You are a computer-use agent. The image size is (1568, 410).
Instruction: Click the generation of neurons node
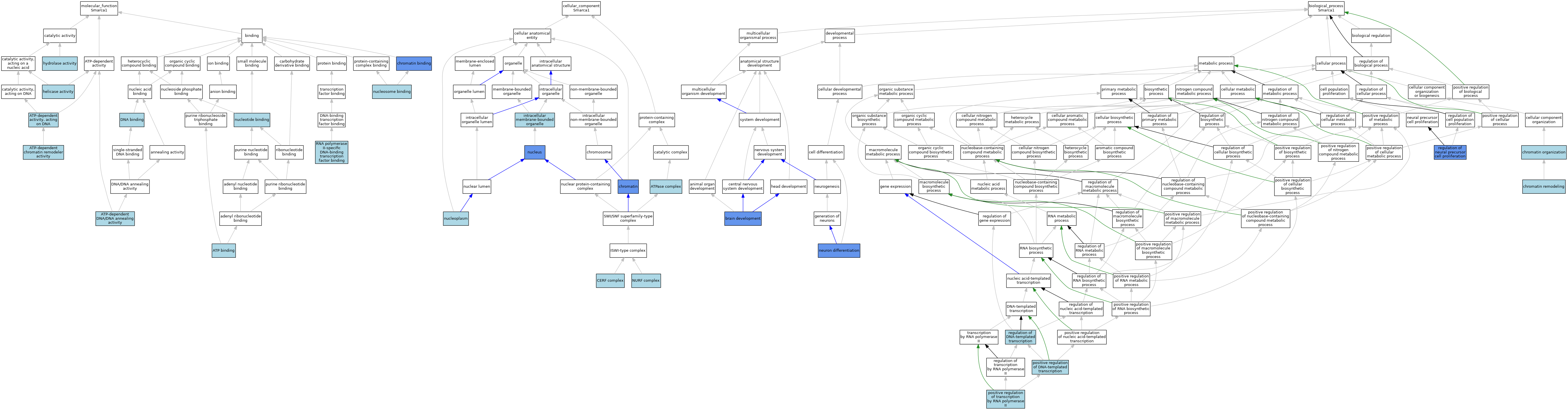827,218
